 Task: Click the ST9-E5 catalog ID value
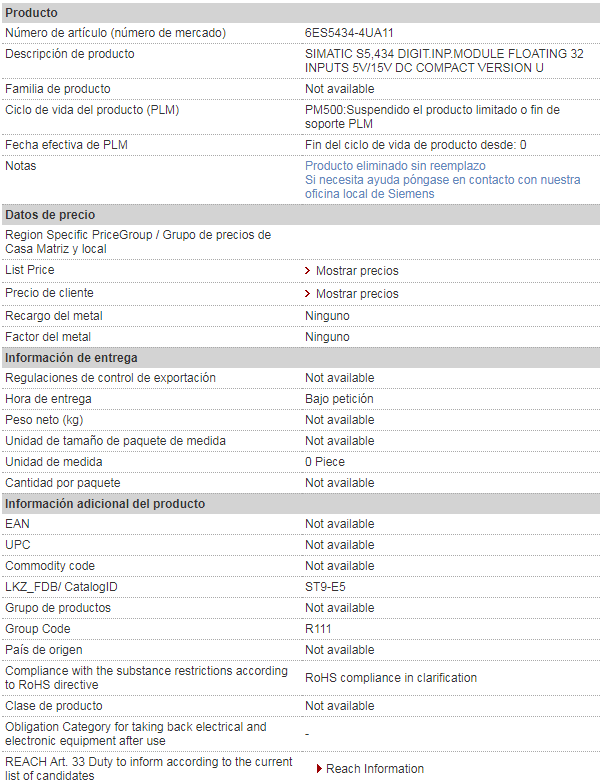(325, 586)
